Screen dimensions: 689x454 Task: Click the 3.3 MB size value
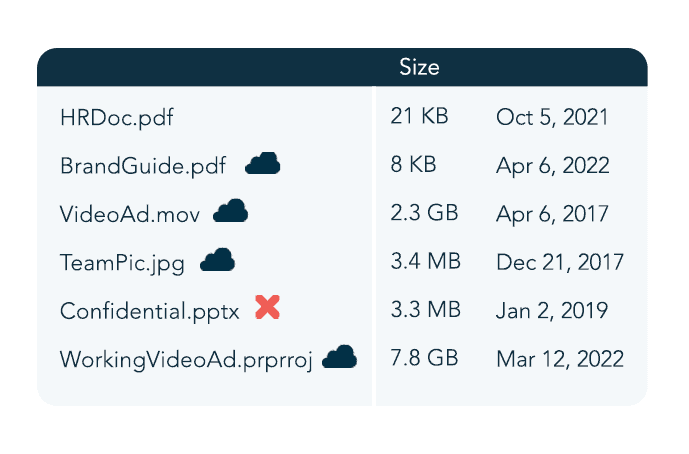[x=425, y=310]
